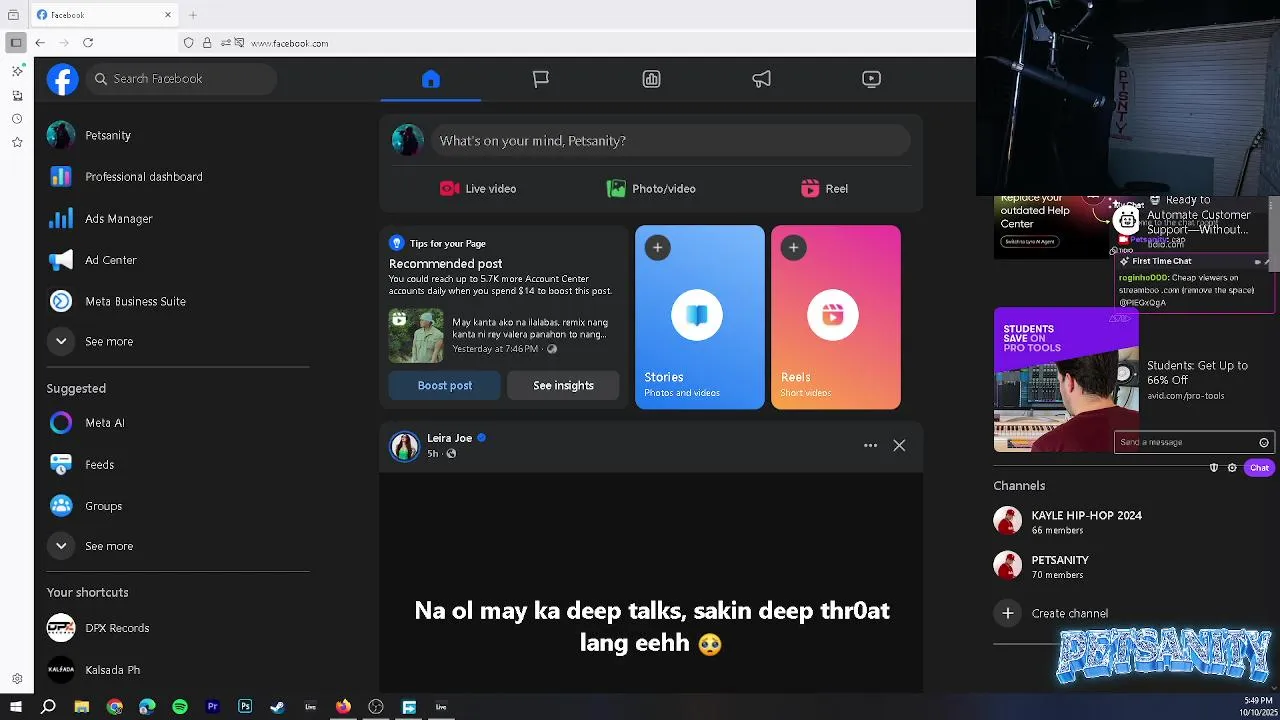This screenshot has width=1280, height=720.
Task: Open browser history clock icon in sidebar
Action: [x=17, y=119]
